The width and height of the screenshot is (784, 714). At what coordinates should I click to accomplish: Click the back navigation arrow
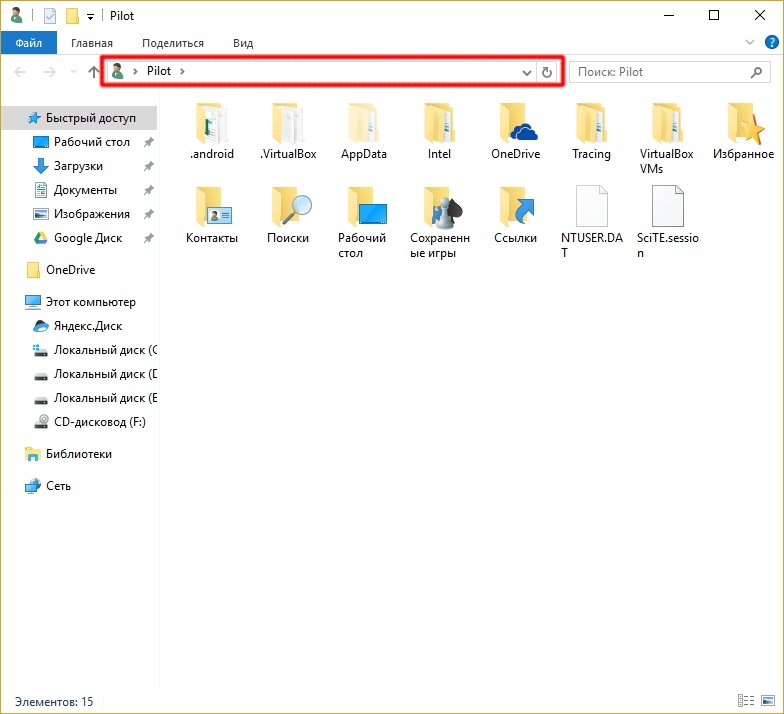(x=20, y=72)
